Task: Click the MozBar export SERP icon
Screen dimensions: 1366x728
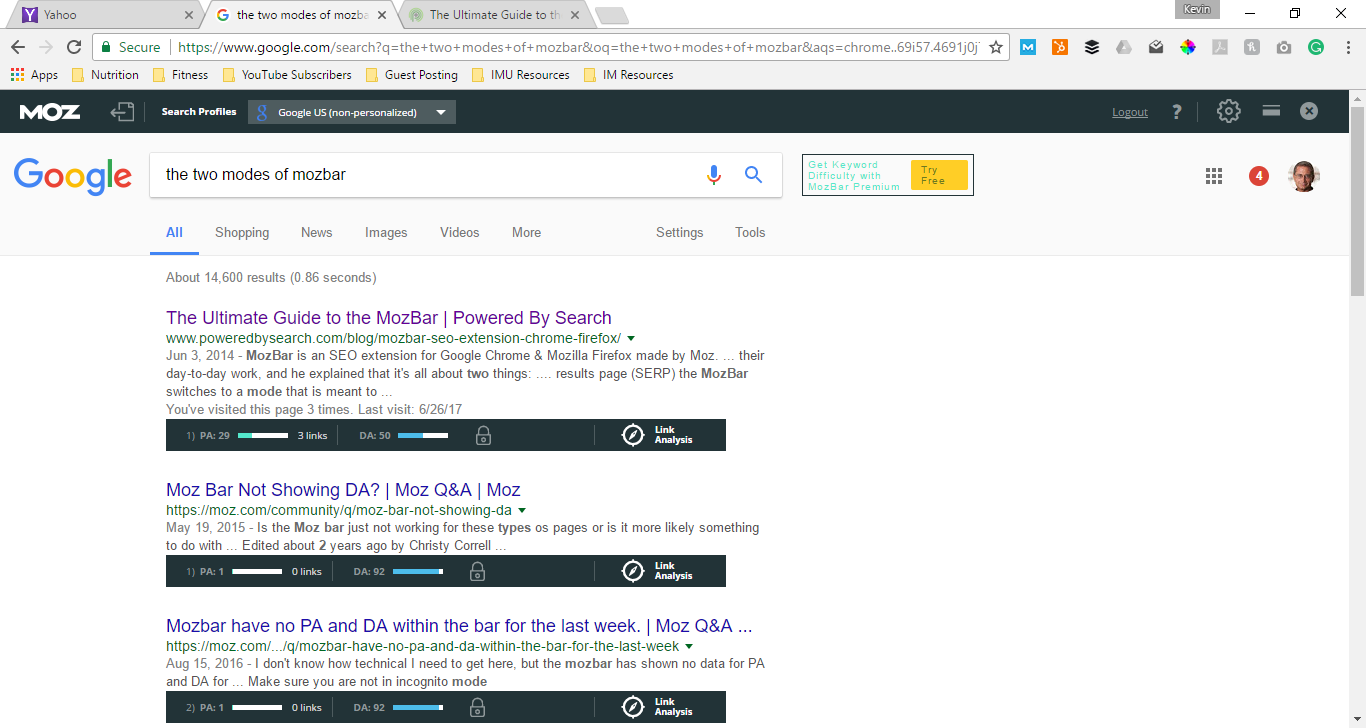Action: coord(122,112)
